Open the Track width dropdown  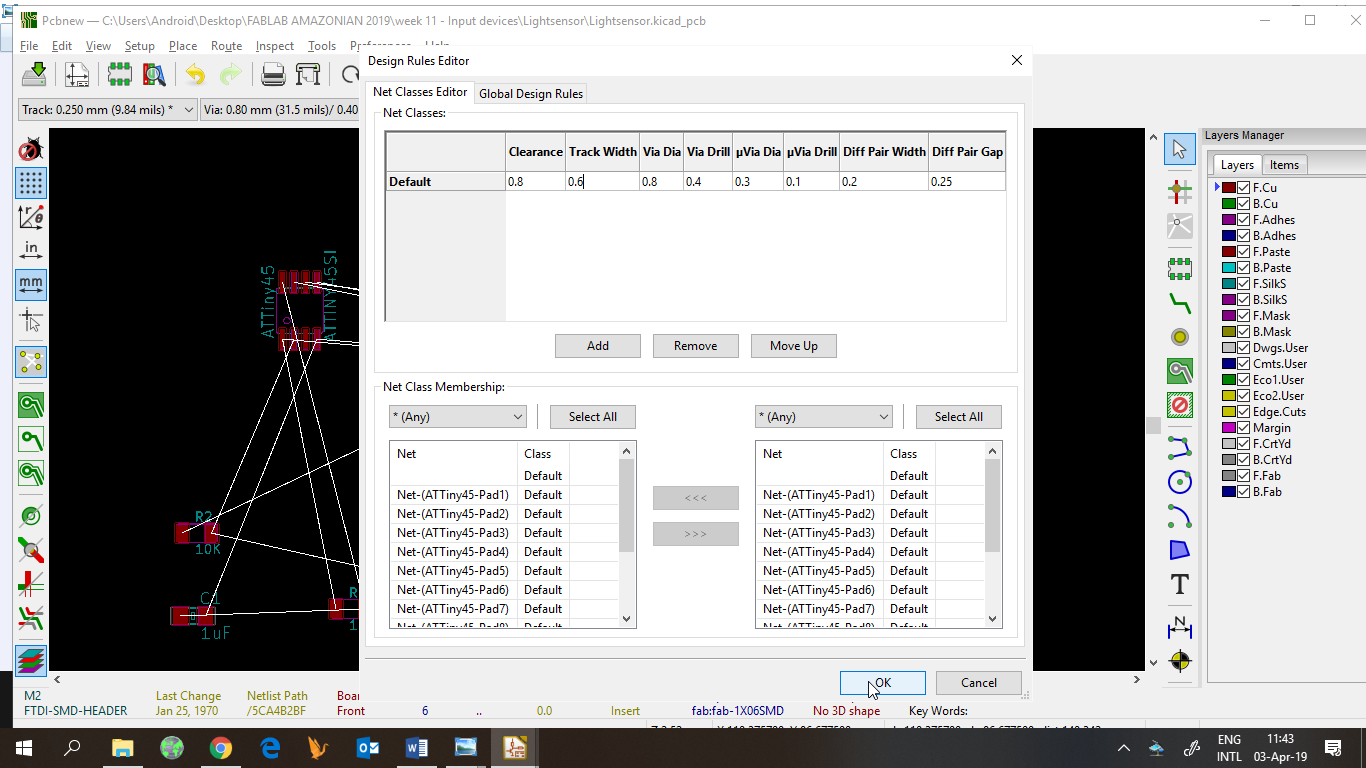click(x=108, y=110)
